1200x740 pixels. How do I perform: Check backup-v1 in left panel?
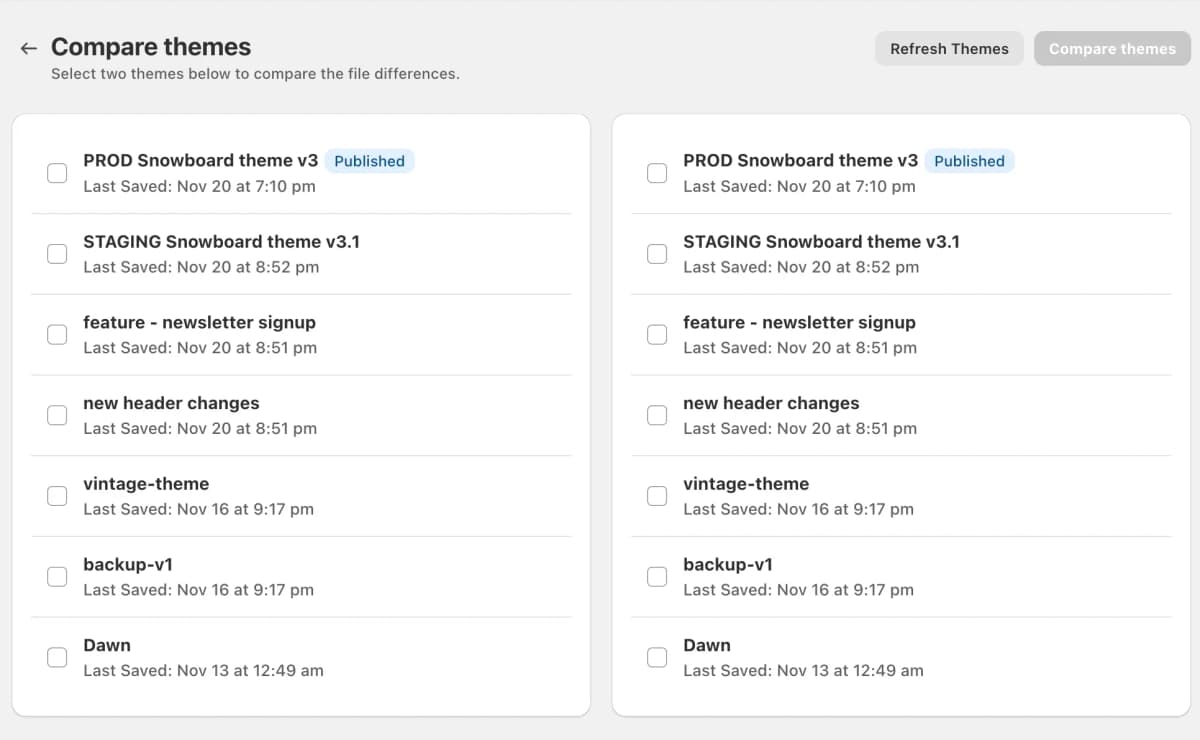point(57,576)
